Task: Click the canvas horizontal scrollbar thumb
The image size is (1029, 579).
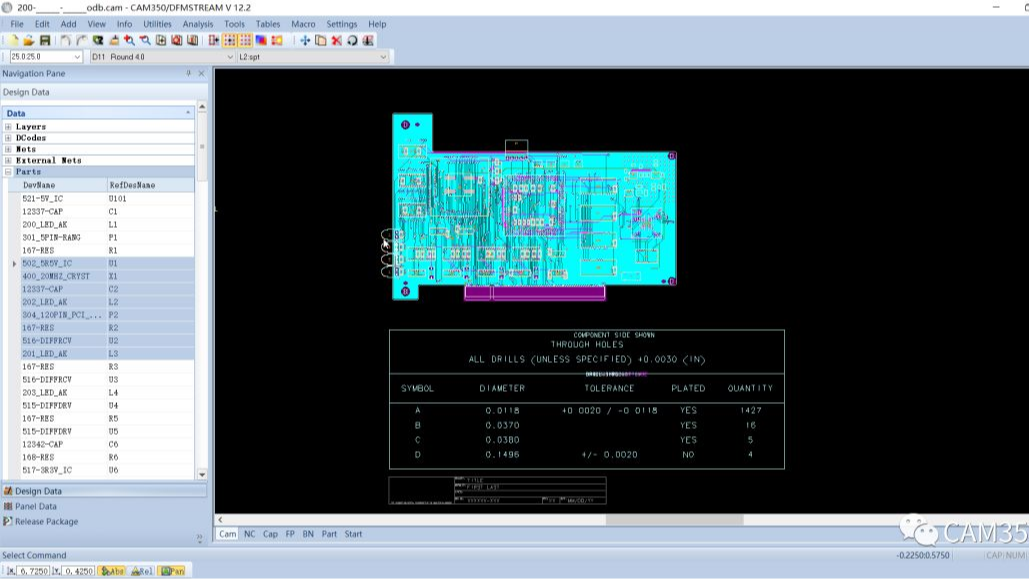Action: [674, 519]
